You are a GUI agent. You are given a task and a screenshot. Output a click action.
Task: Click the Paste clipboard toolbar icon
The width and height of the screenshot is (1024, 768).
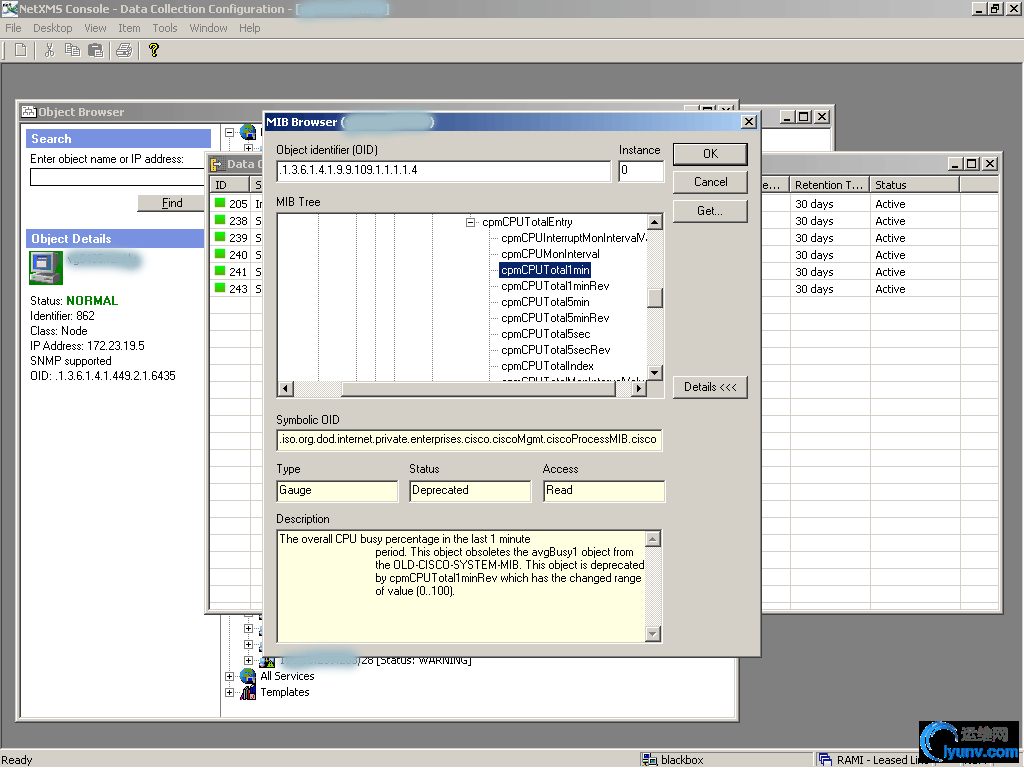pyautogui.click(x=96, y=50)
